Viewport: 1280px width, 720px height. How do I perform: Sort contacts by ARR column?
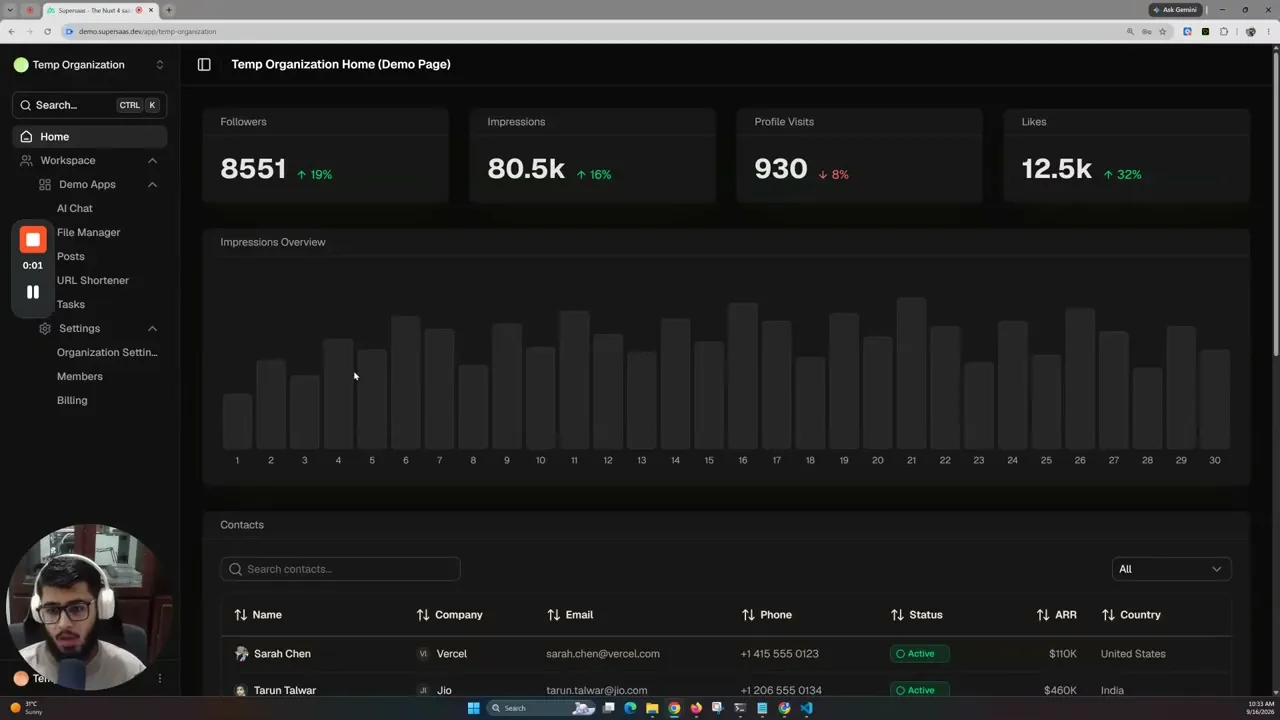[x=1057, y=615]
